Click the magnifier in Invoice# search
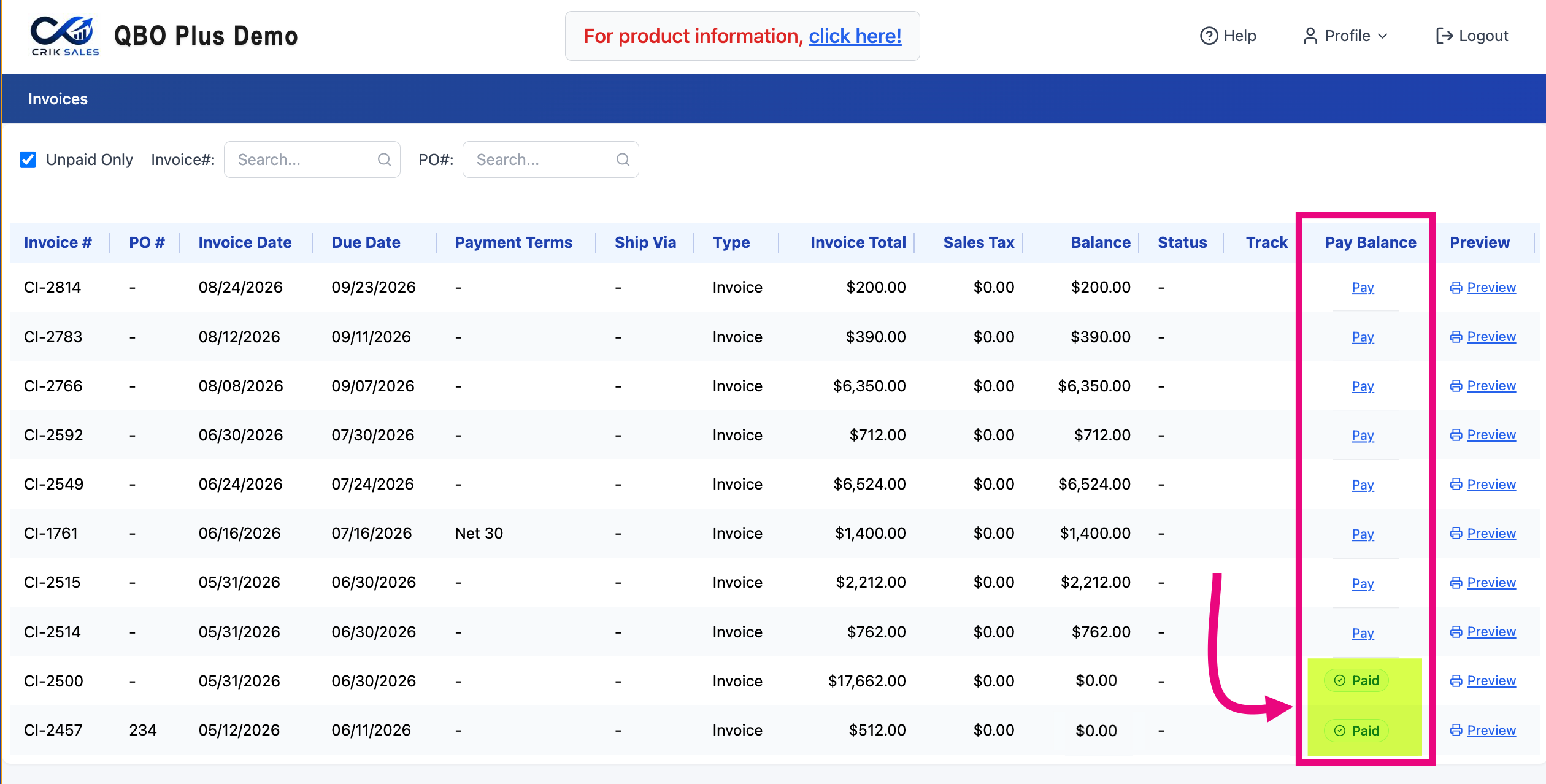Screen dimensions: 1546x784 point(384,159)
